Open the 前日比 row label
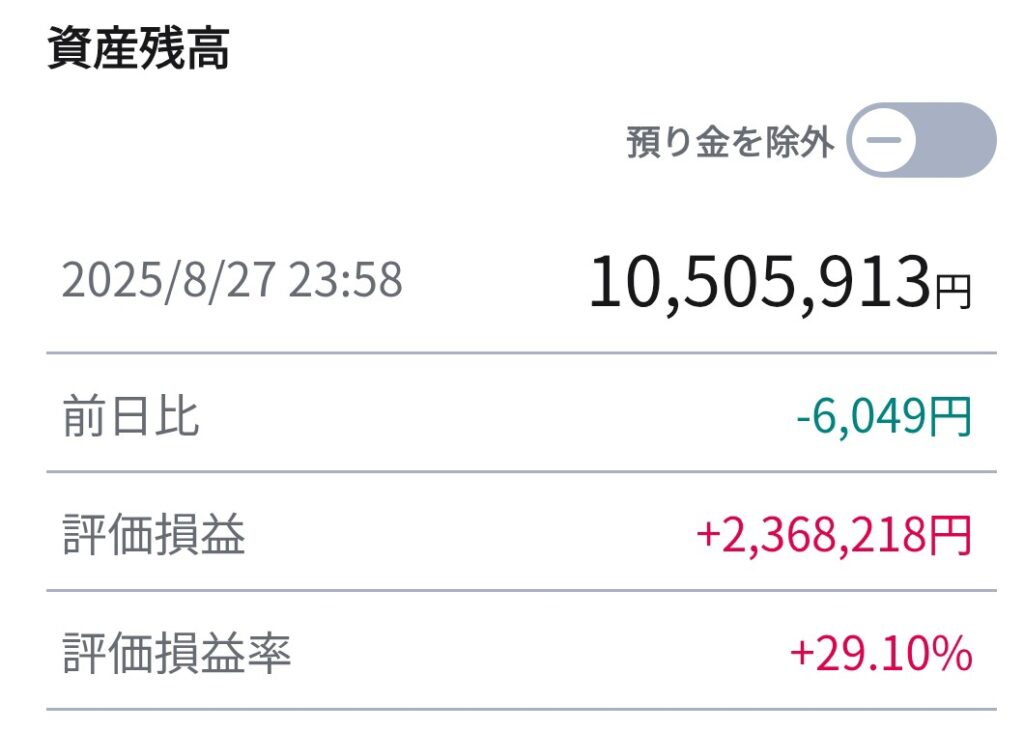1024x731 pixels. pos(131,416)
